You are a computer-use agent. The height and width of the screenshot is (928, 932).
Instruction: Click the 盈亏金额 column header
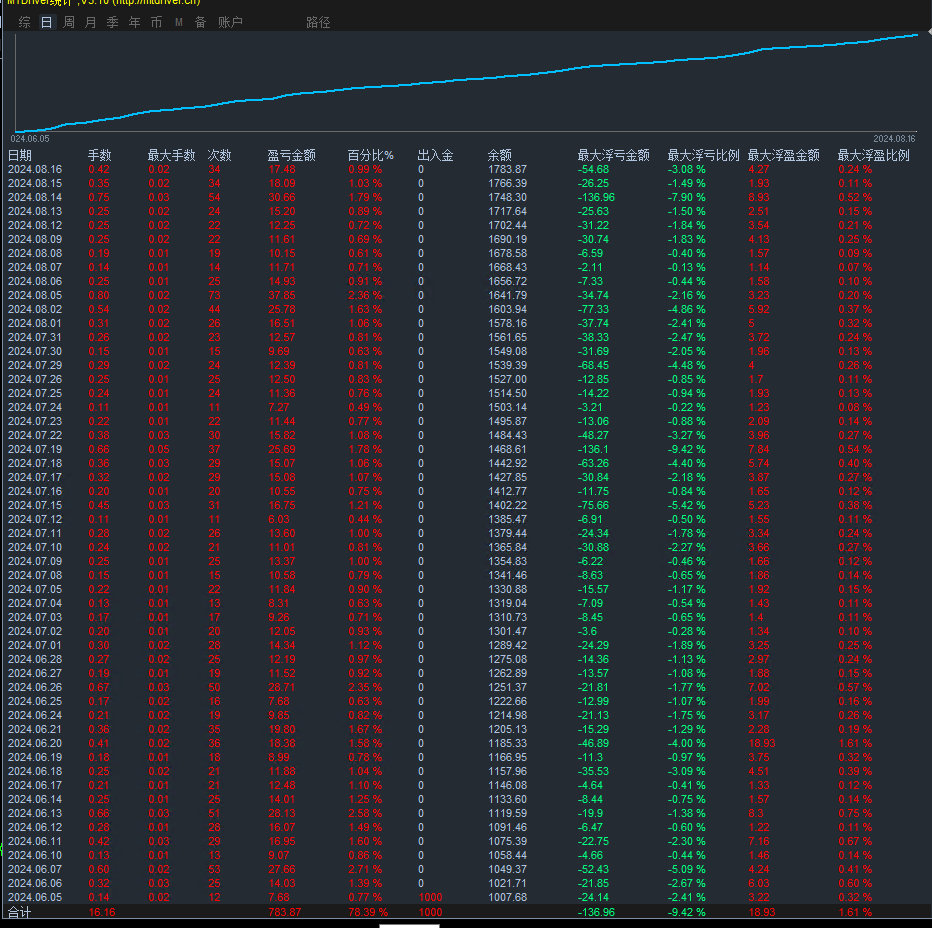[292, 155]
